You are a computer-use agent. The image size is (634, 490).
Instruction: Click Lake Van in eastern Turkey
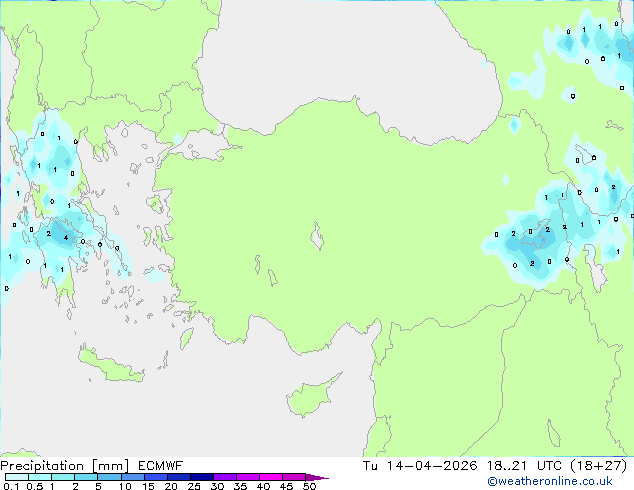pos(536,236)
